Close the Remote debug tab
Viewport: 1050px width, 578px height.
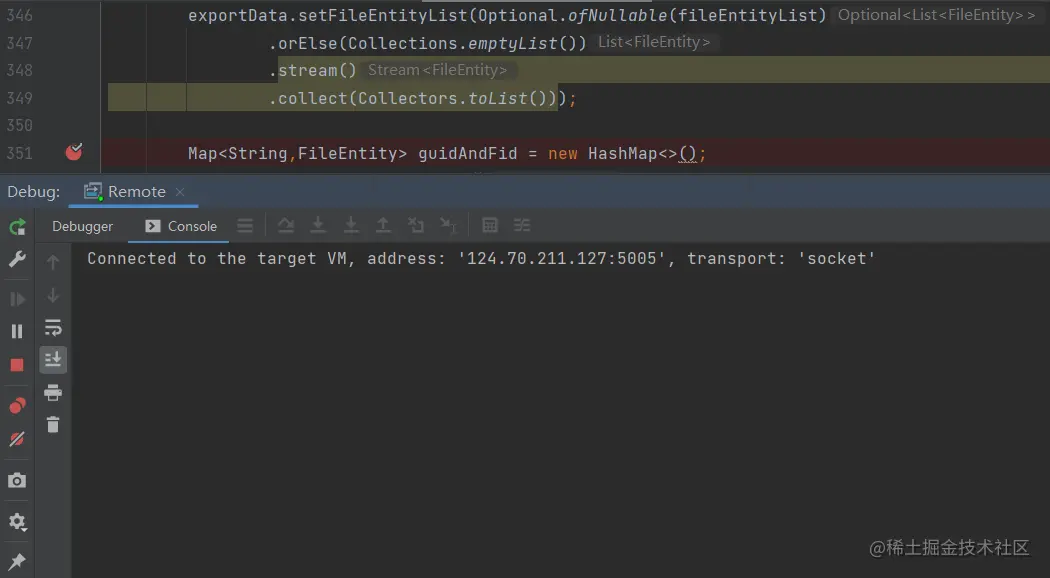[x=179, y=192]
